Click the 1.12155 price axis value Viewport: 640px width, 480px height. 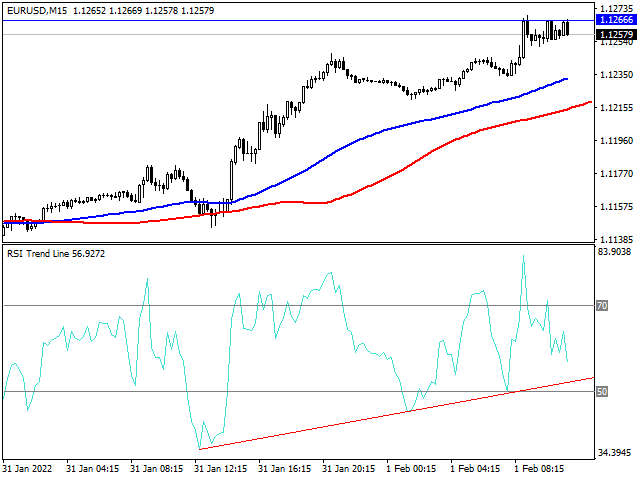point(616,108)
